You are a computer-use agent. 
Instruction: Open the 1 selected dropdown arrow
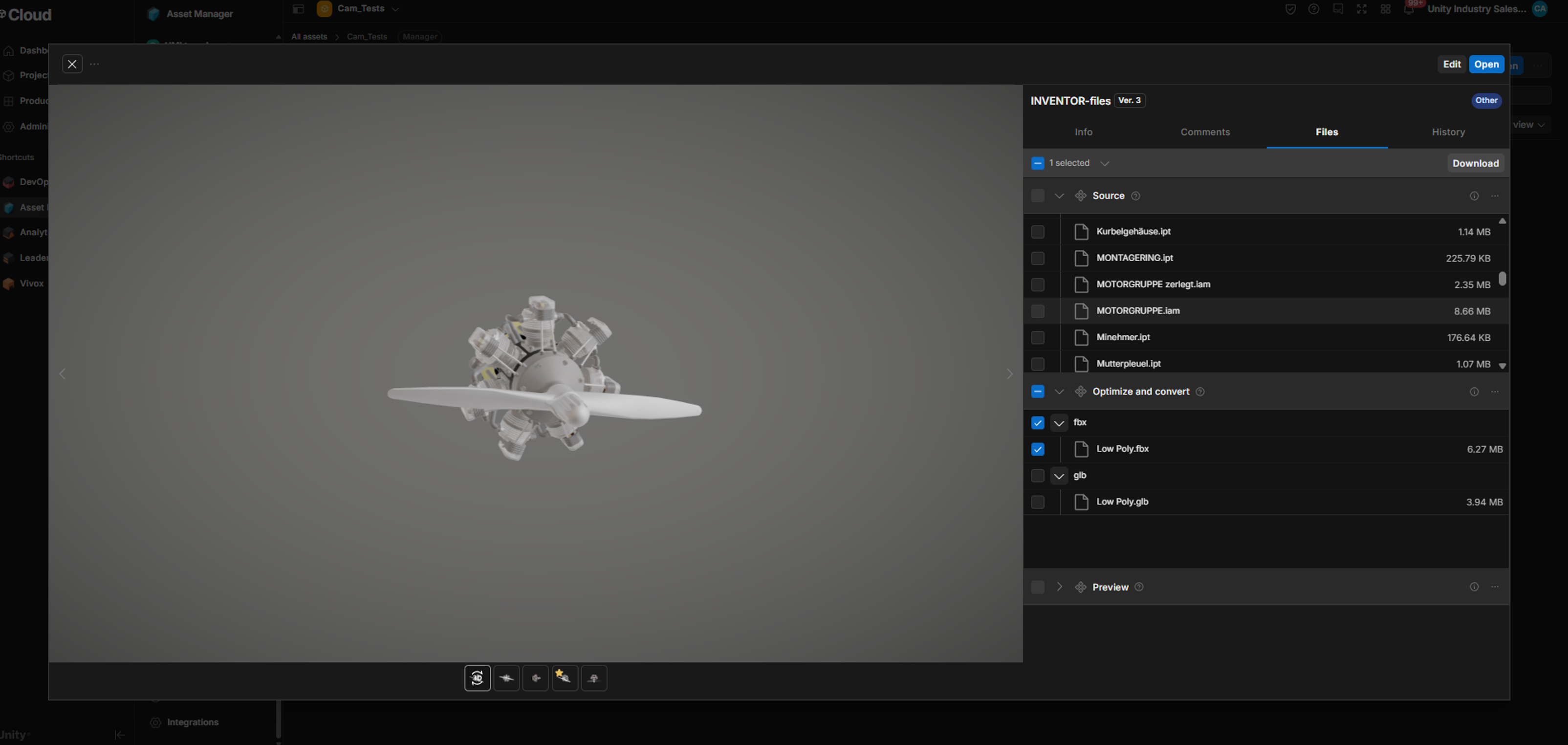(x=1104, y=163)
